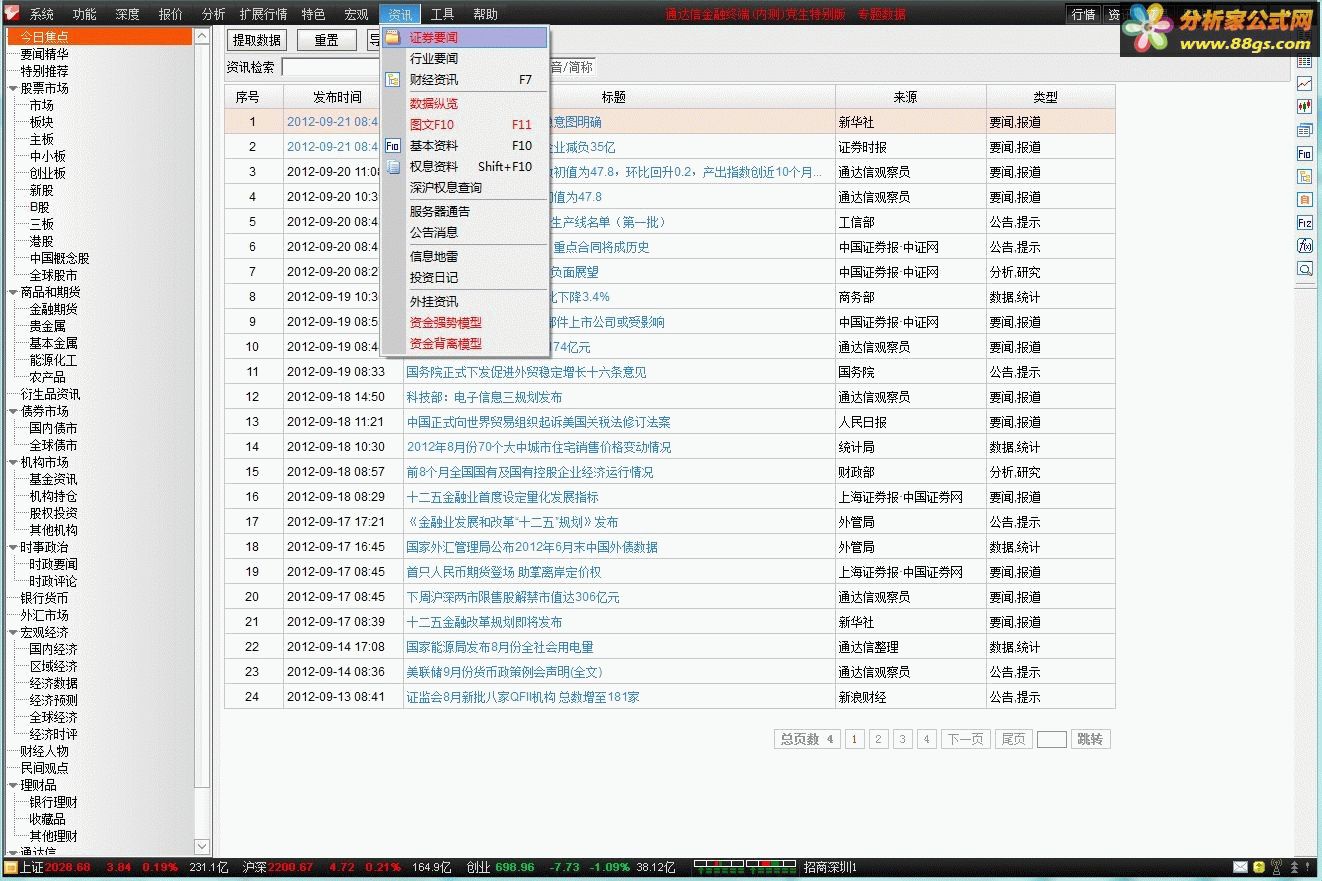Click the sidebar scrollbar up arrow
1322x881 pixels.
[x=202, y=36]
